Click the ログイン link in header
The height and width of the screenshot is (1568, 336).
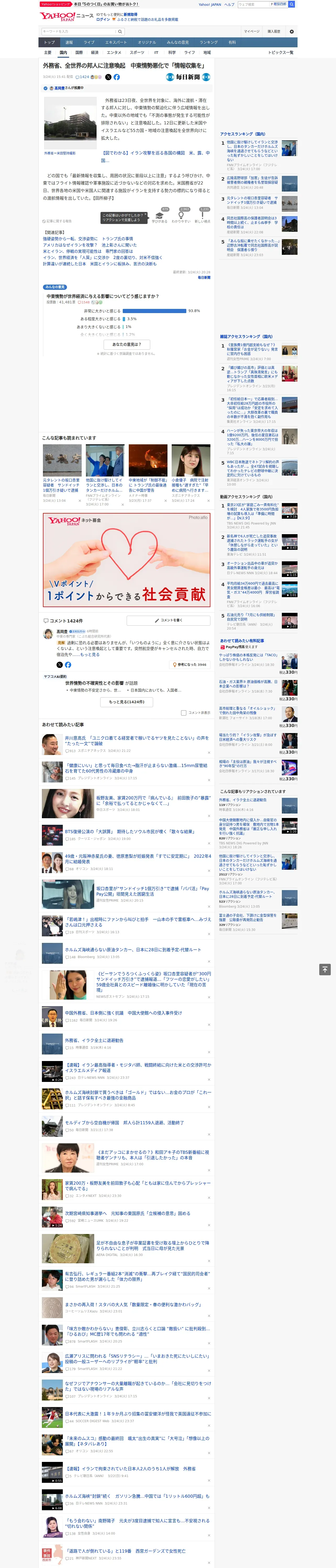[103, 20]
